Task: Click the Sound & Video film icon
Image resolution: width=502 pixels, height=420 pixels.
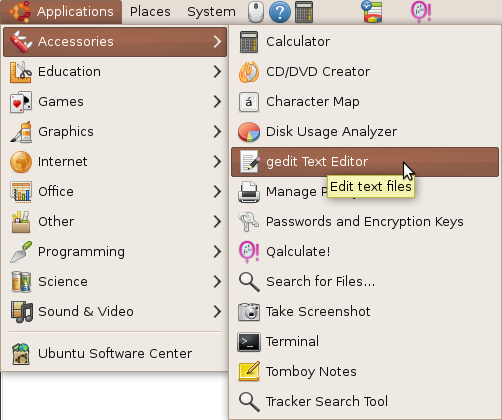Action: (x=21, y=312)
